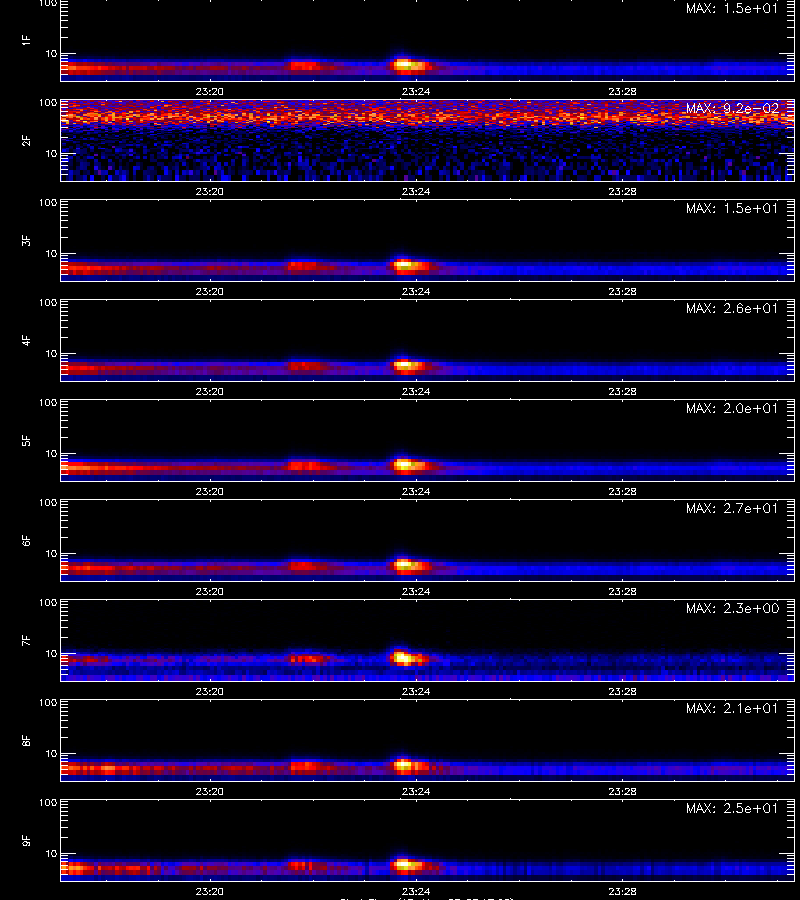Click the 10 y-axis label of 2F panel
Screen dimensions: 800x900
[52, 153]
